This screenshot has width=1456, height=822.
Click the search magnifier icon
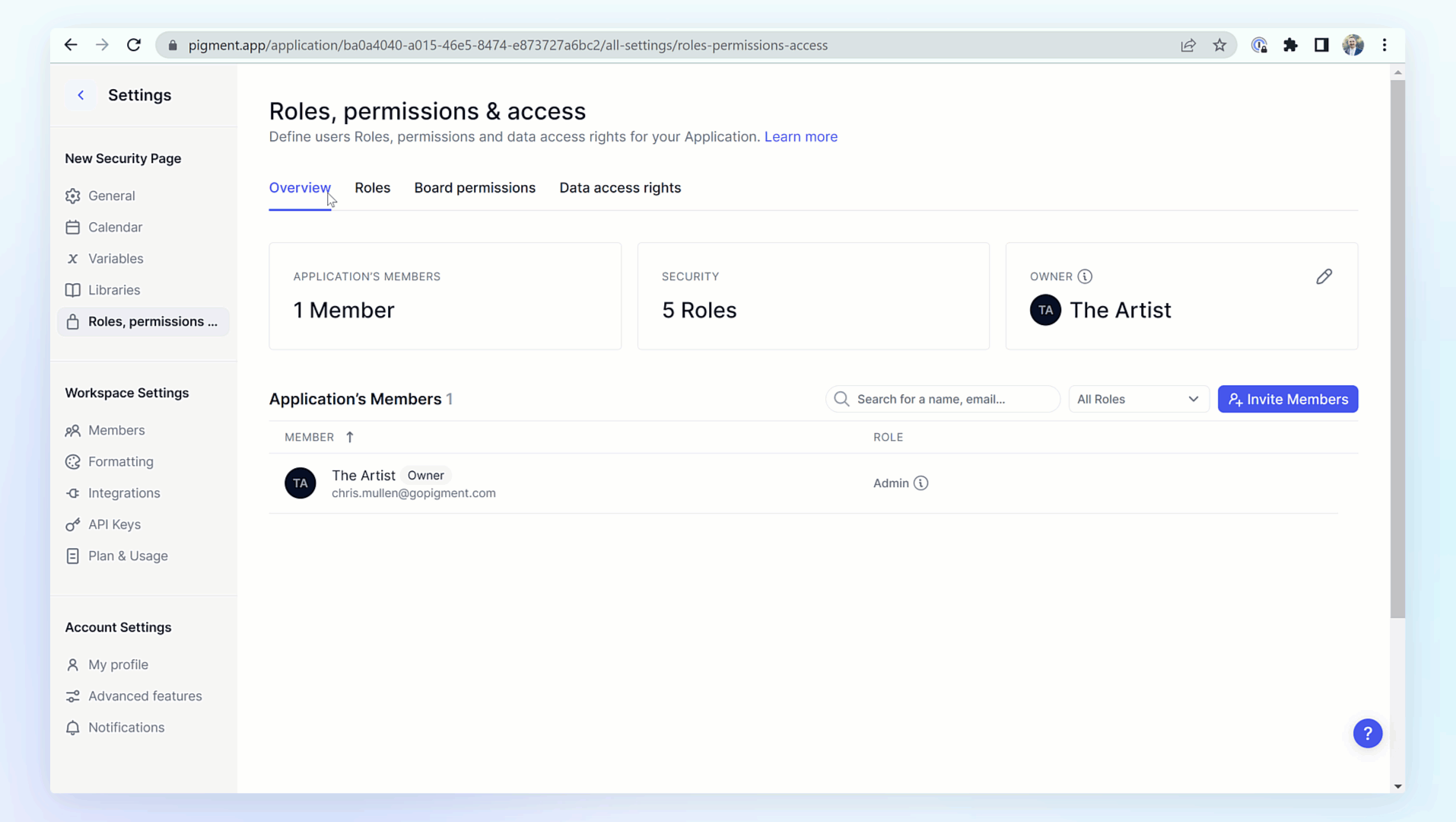click(841, 399)
